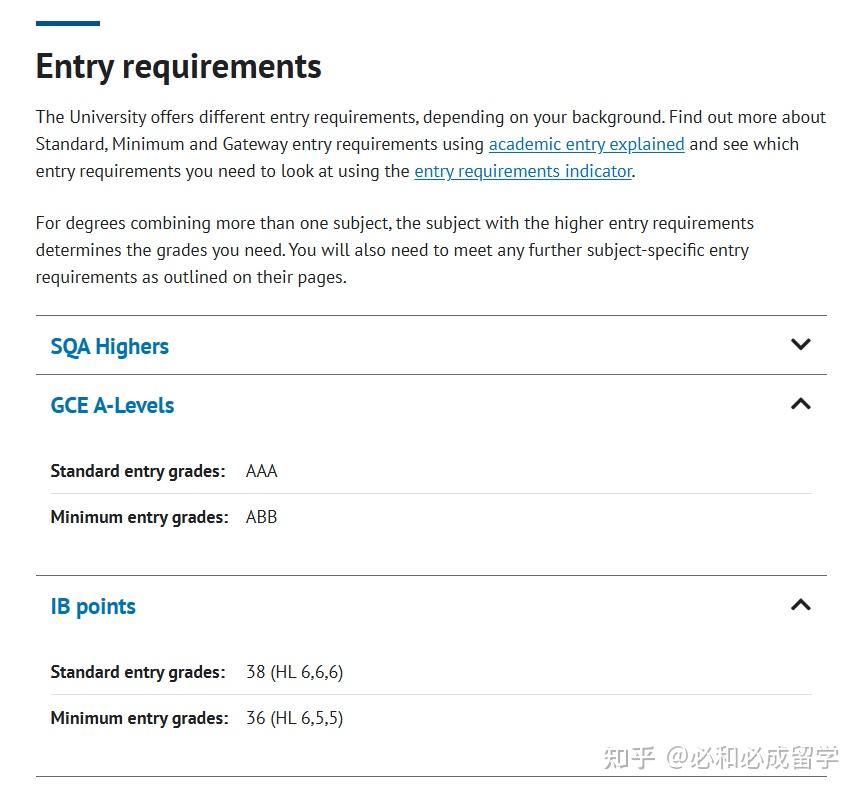This screenshot has height=792, width=861.
Task: Toggle the IB points section heading
Action: click(x=93, y=606)
